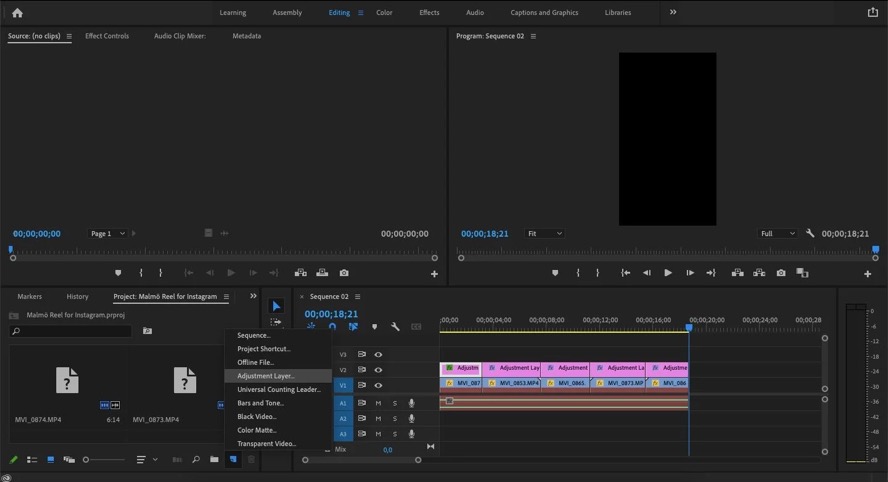Open the Fit zoom level dropdown
The height and width of the screenshot is (482, 888).
click(x=544, y=233)
